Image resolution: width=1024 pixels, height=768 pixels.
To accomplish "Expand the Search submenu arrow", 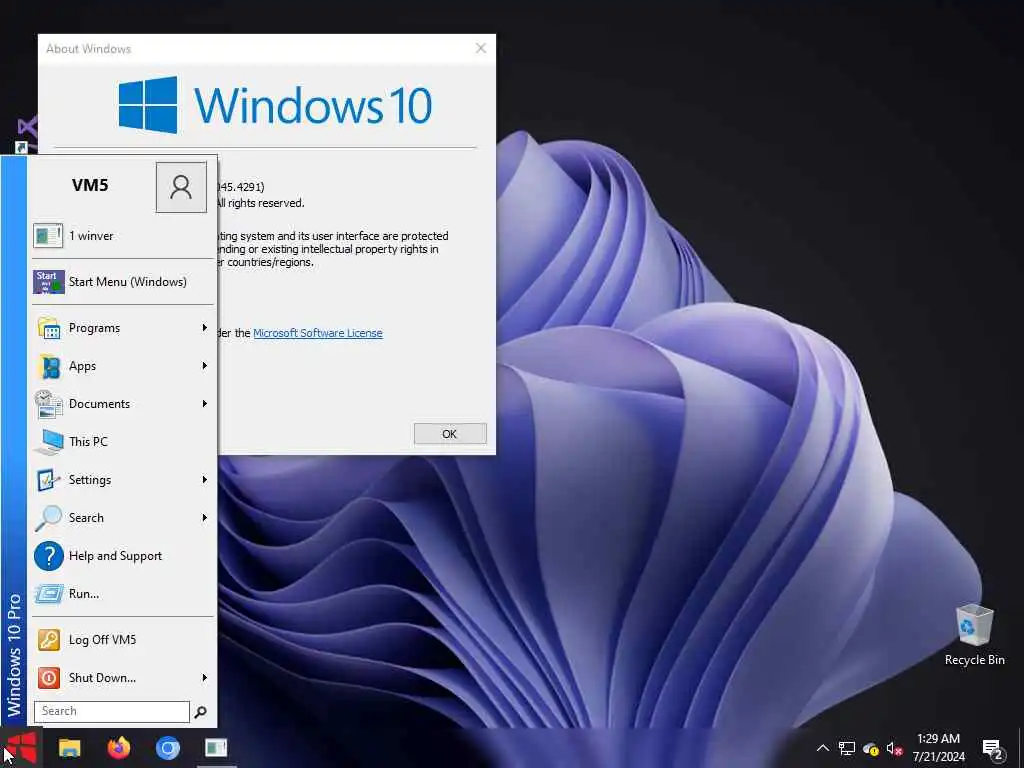I will tap(204, 518).
